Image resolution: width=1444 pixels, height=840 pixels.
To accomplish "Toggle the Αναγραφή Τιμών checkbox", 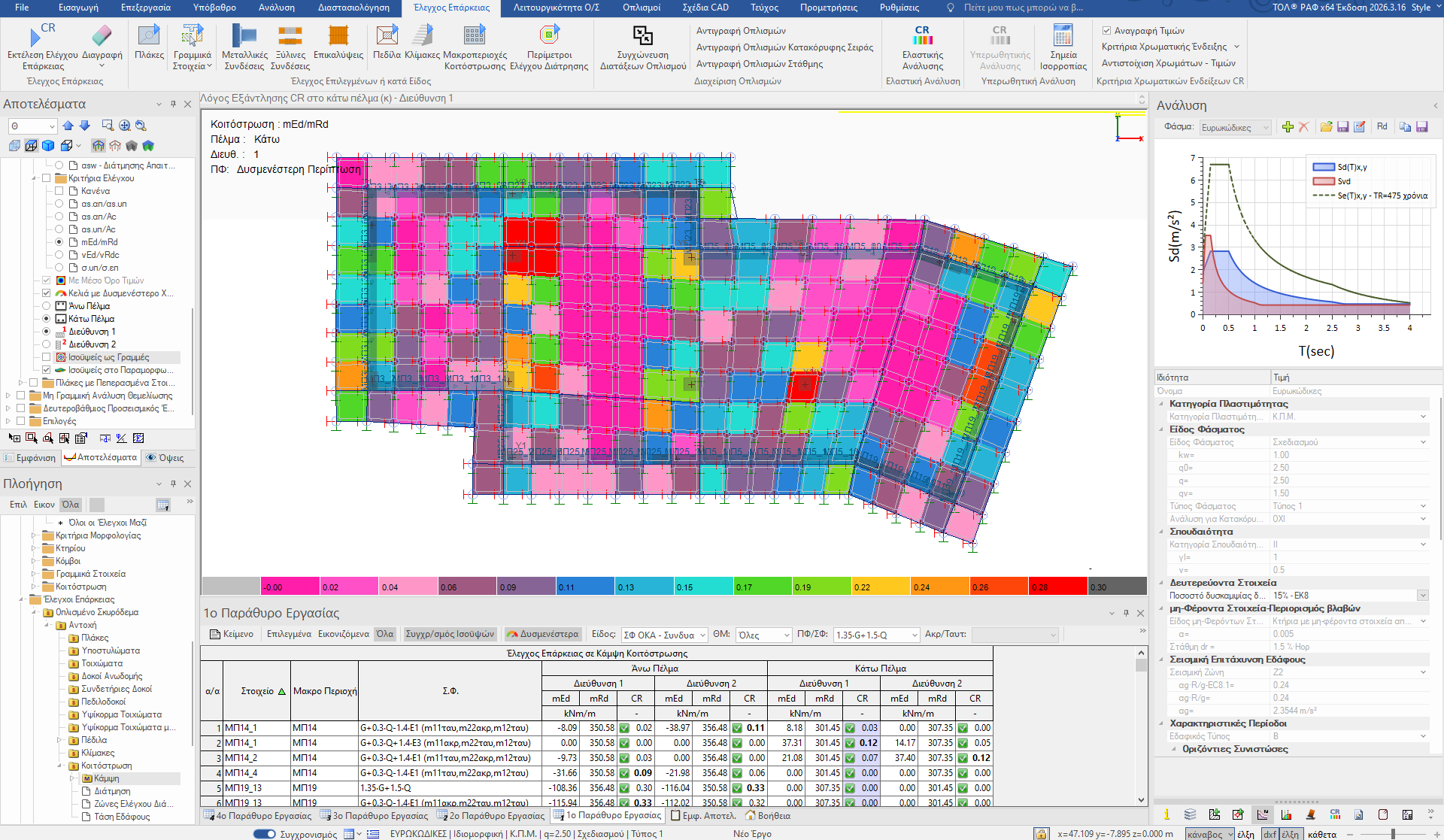I will coord(1106,31).
